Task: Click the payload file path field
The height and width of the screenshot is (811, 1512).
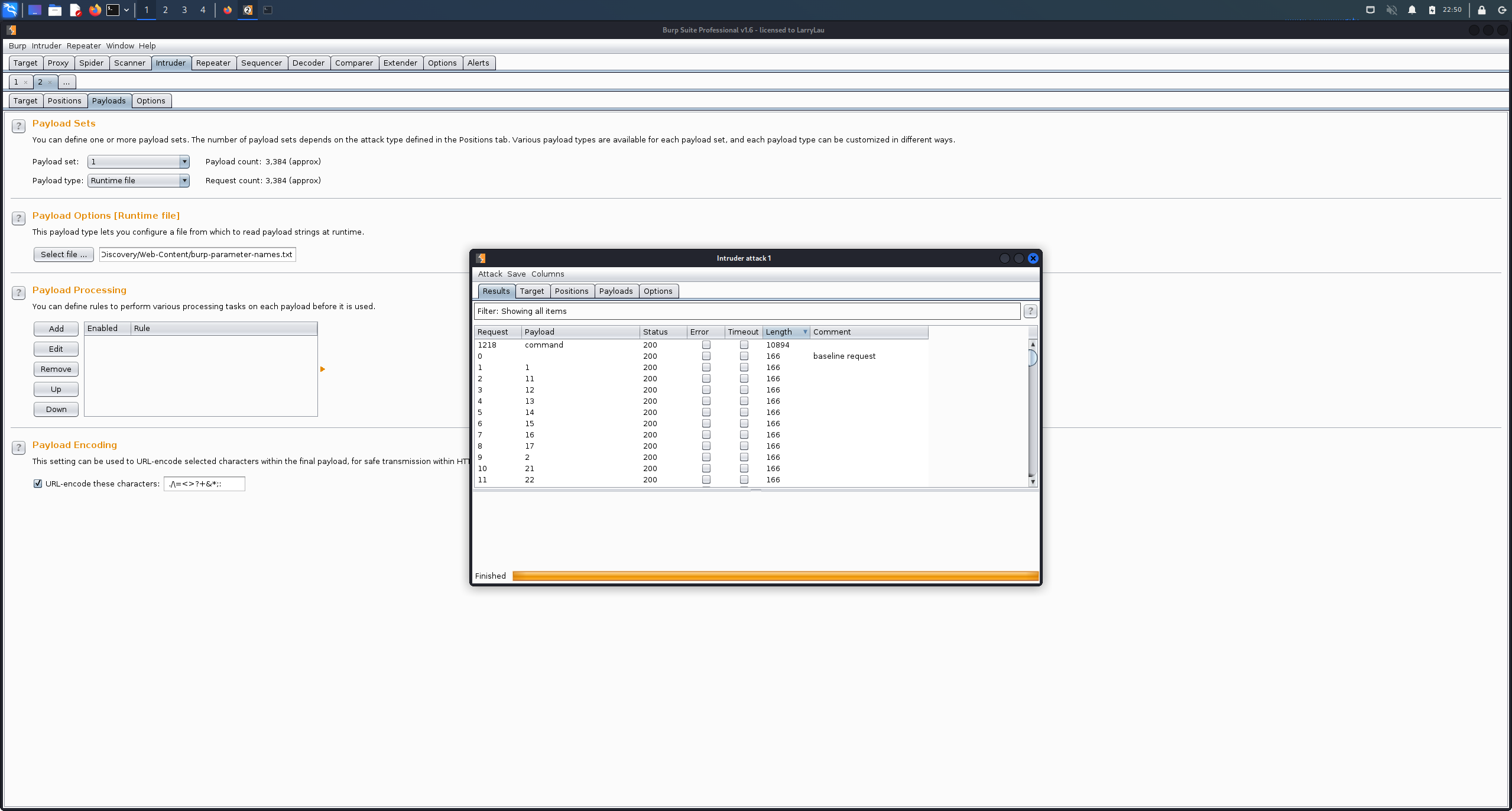Action: pos(197,254)
